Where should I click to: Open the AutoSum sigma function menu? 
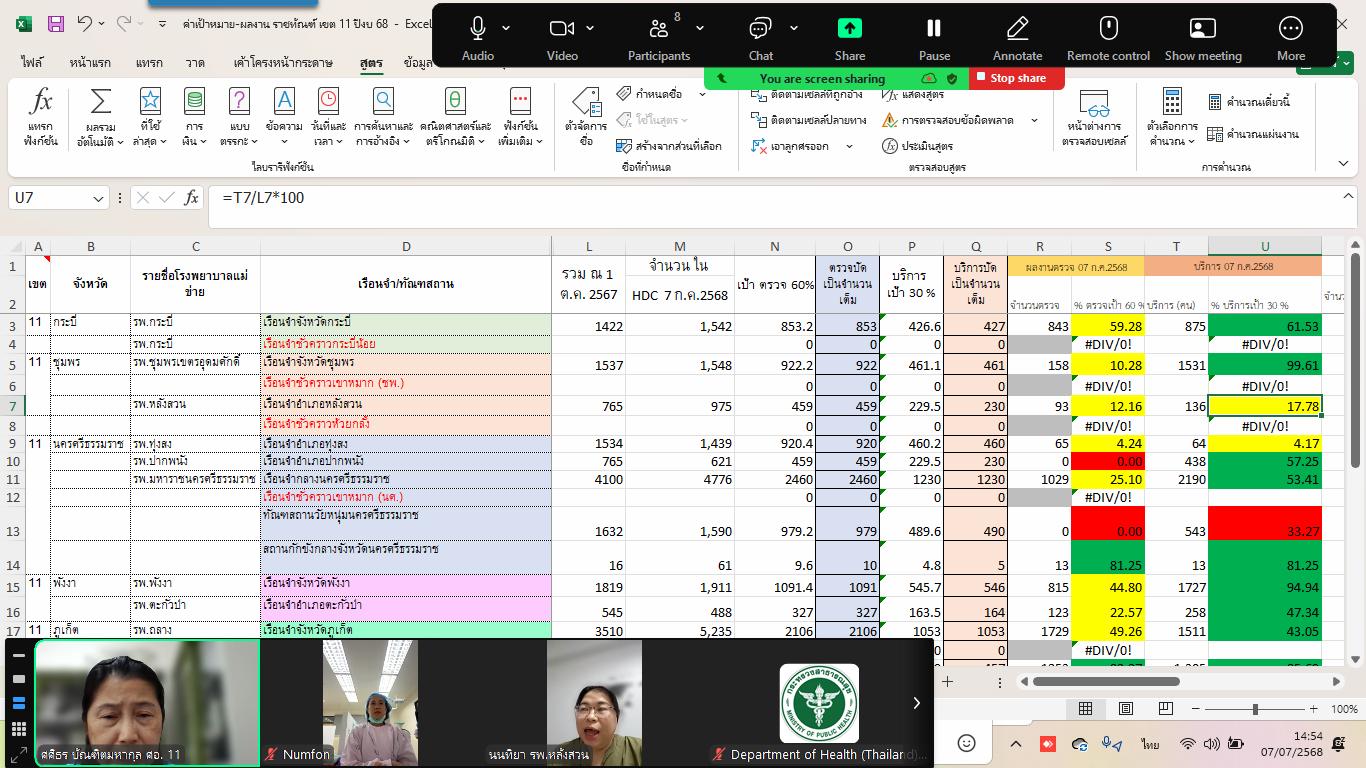(100, 117)
